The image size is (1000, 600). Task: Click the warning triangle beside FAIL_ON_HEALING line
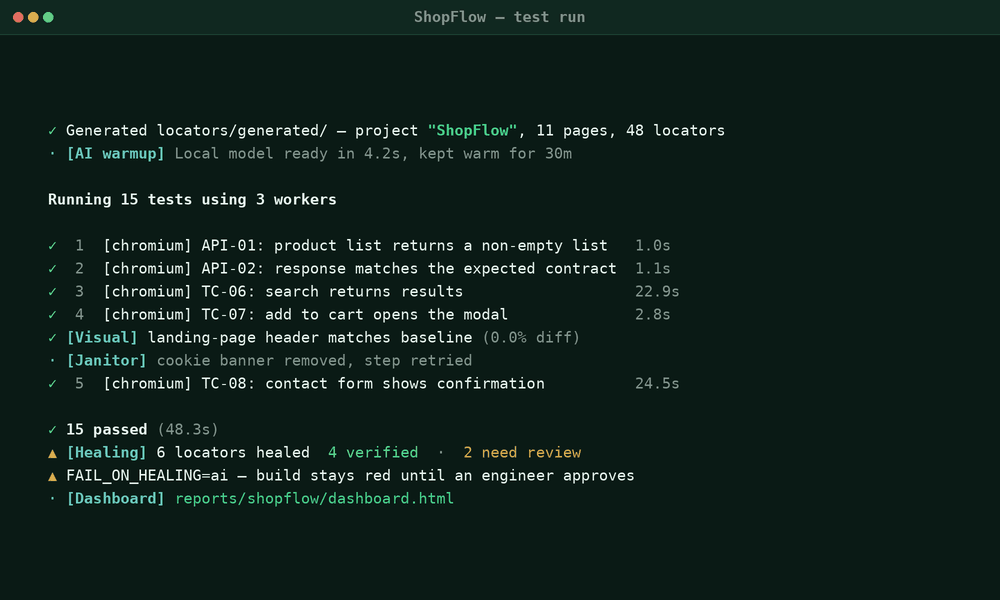pos(52,476)
